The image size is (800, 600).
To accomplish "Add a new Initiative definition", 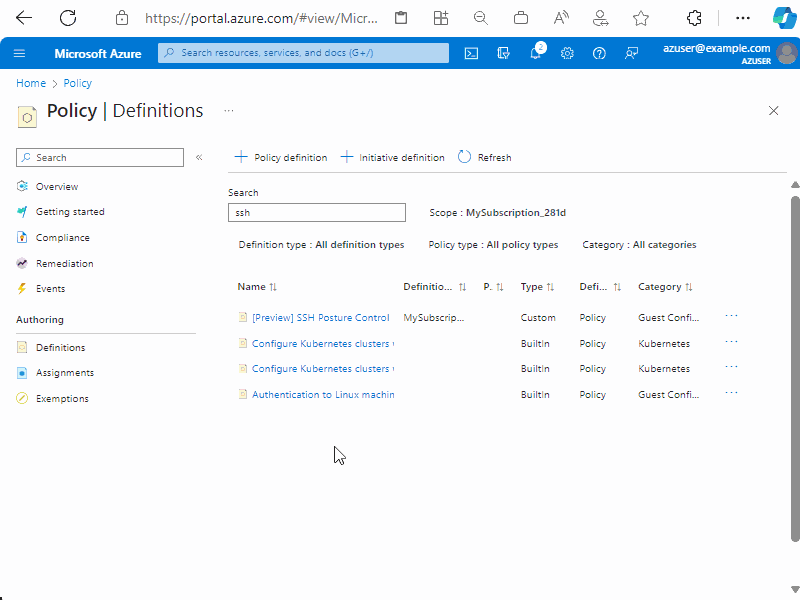I will coord(392,157).
